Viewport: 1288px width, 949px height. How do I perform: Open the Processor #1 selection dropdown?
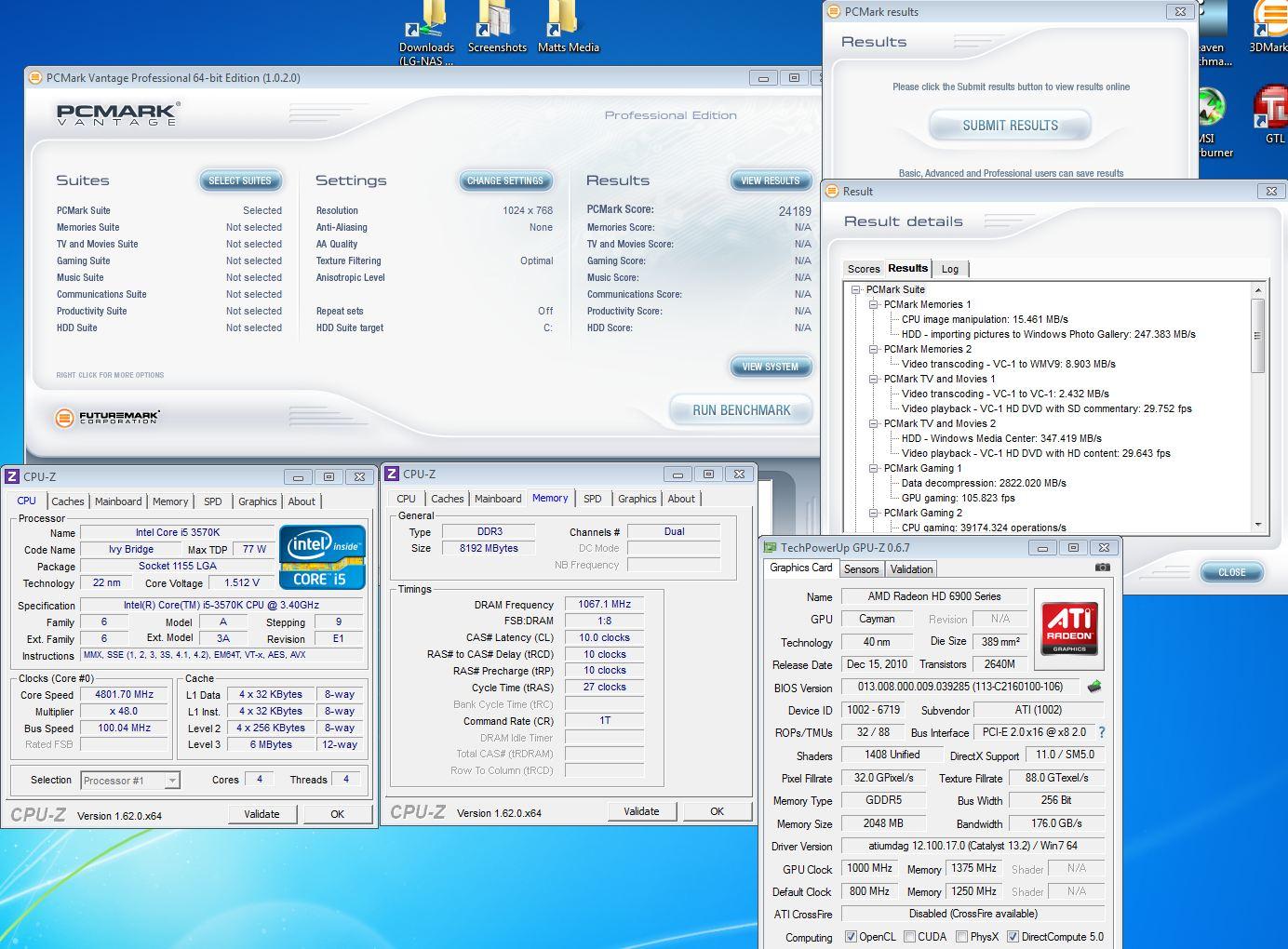pos(130,781)
